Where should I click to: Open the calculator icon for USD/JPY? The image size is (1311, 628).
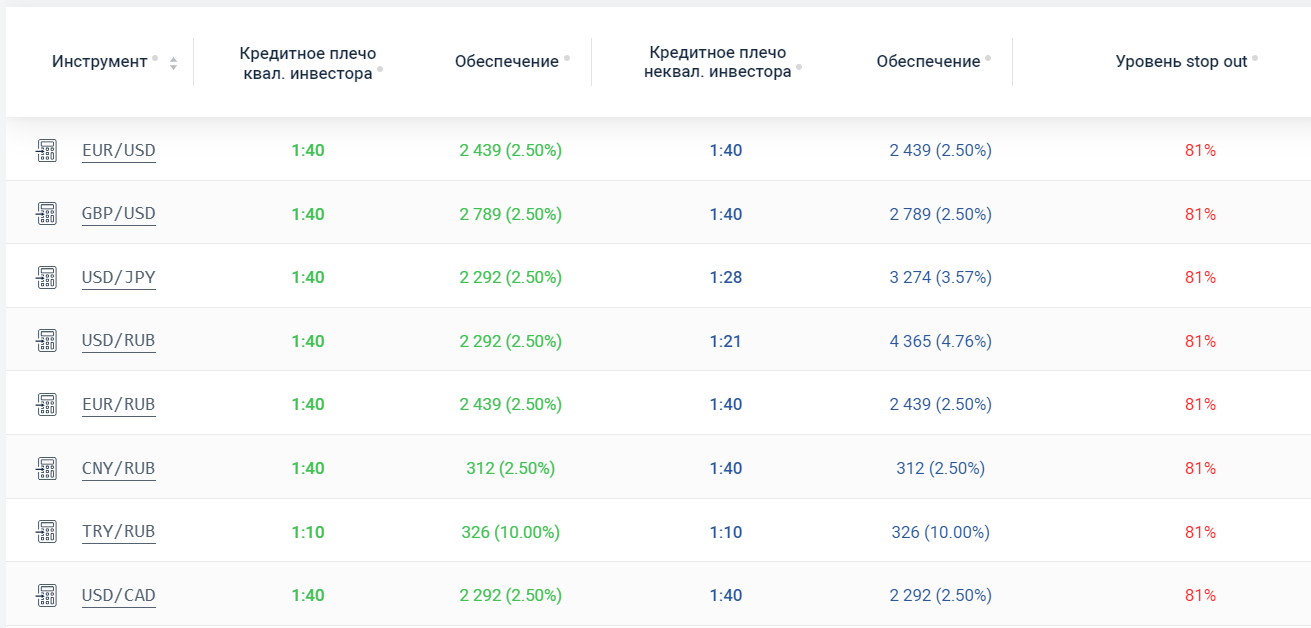(x=46, y=277)
